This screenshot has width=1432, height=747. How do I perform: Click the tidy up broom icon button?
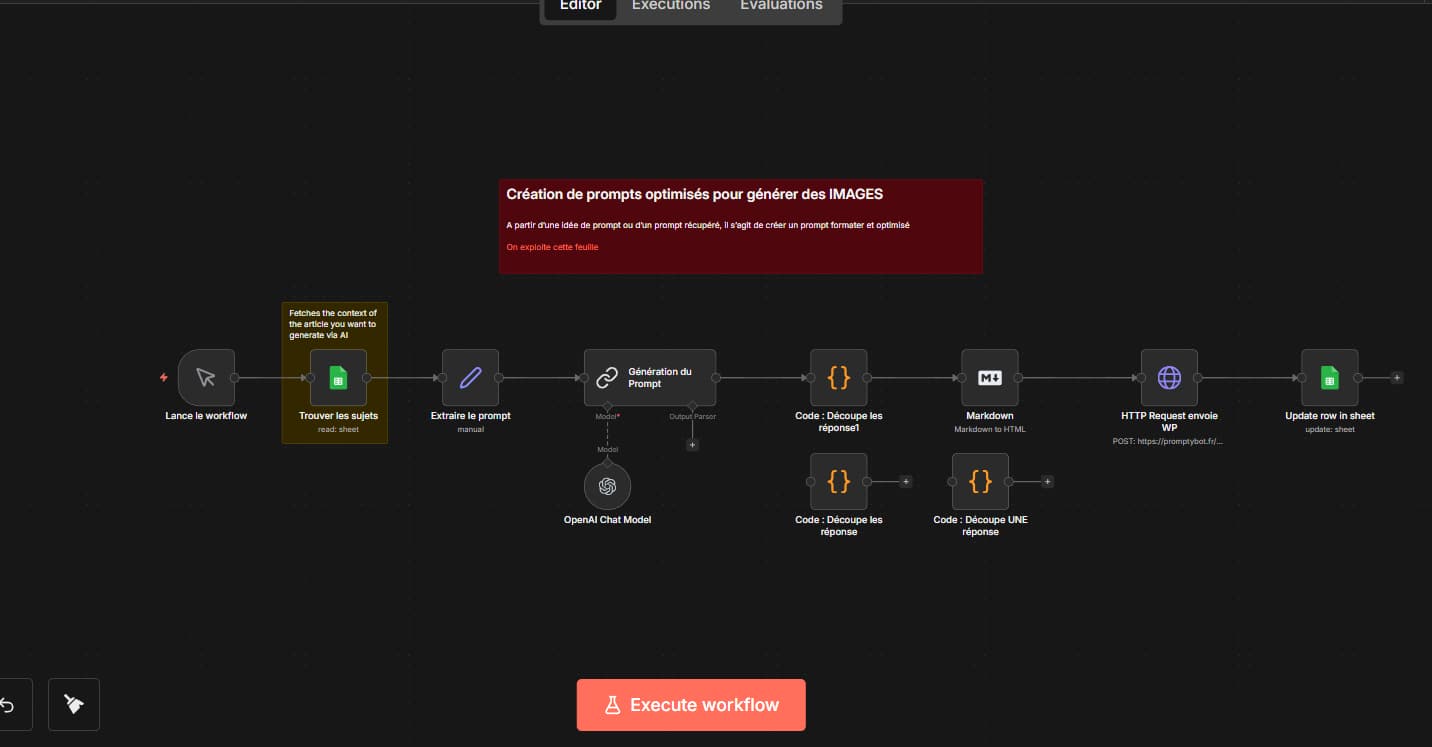pos(74,705)
